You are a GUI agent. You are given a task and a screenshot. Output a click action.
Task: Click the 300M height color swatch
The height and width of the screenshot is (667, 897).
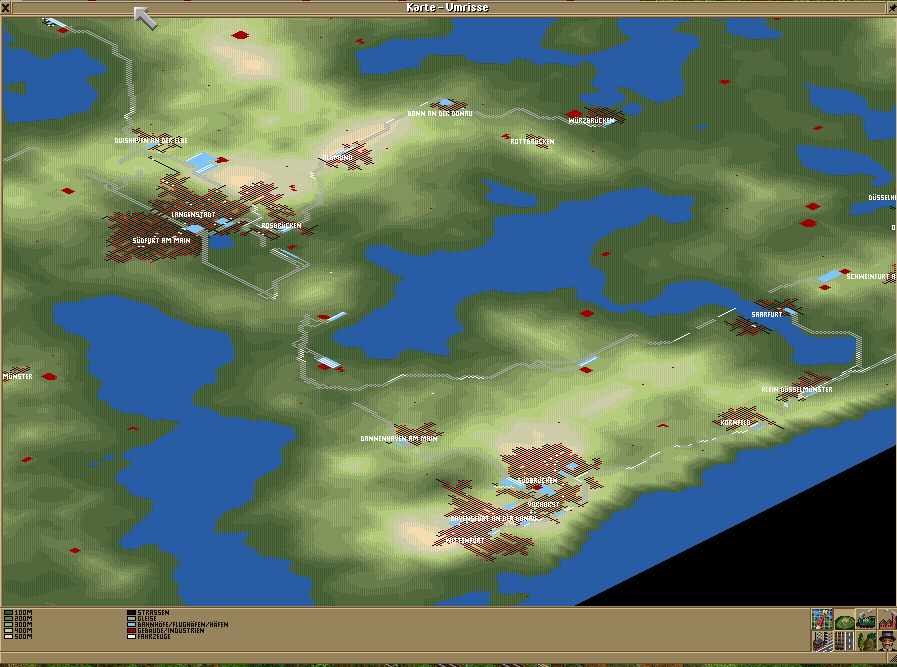8,625
